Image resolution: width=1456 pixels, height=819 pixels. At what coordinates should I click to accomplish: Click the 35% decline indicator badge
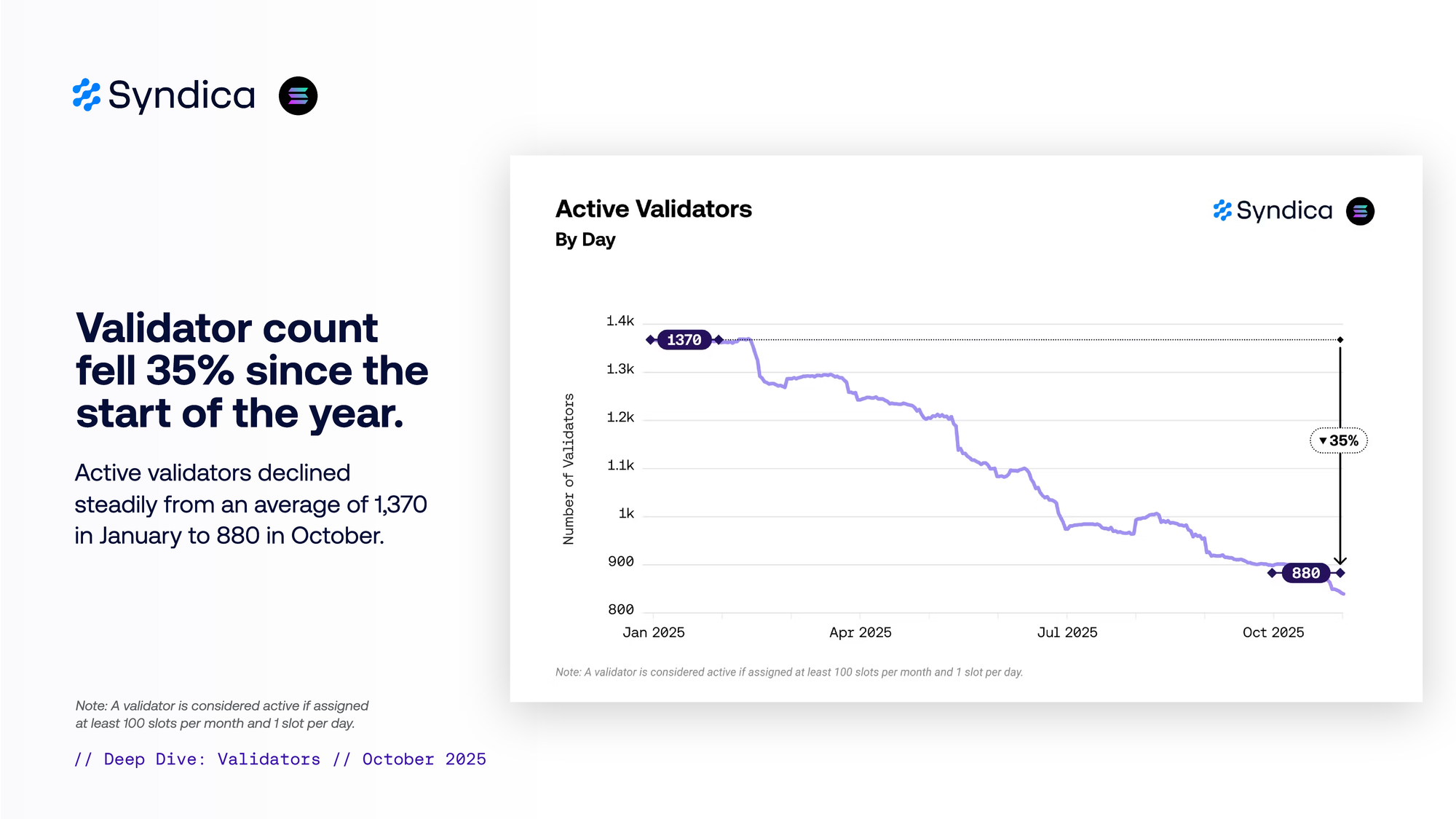[1339, 440]
